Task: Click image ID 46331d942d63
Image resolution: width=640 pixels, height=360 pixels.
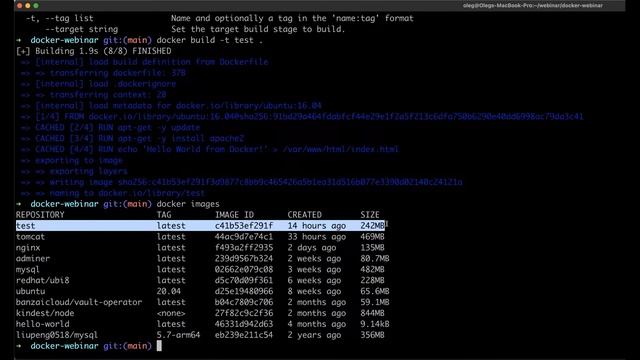Action: point(244,324)
